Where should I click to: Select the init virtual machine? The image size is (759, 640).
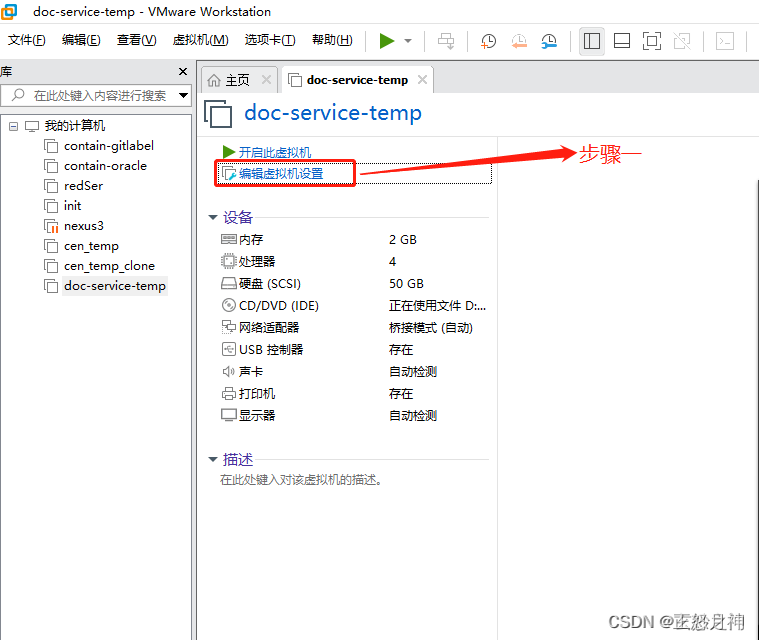(x=72, y=206)
